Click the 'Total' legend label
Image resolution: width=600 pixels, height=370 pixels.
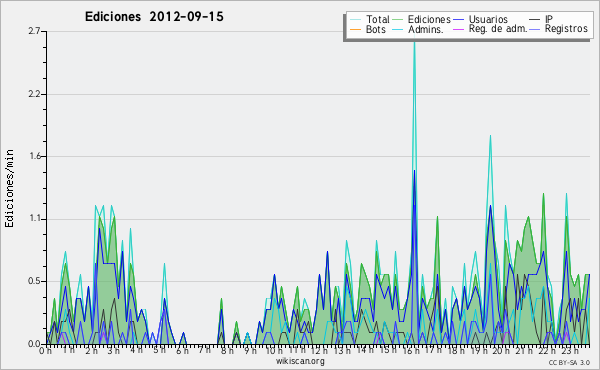point(378,19)
